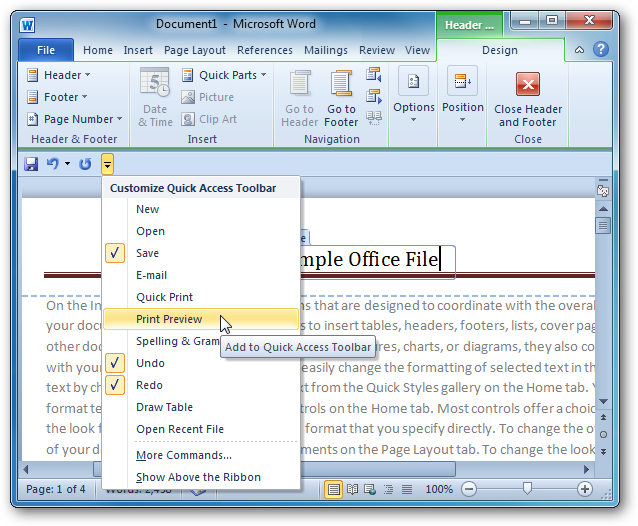Click the Next Page double-arrow button
638x526 pixels.
pyautogui.click(x=603, y=452)
